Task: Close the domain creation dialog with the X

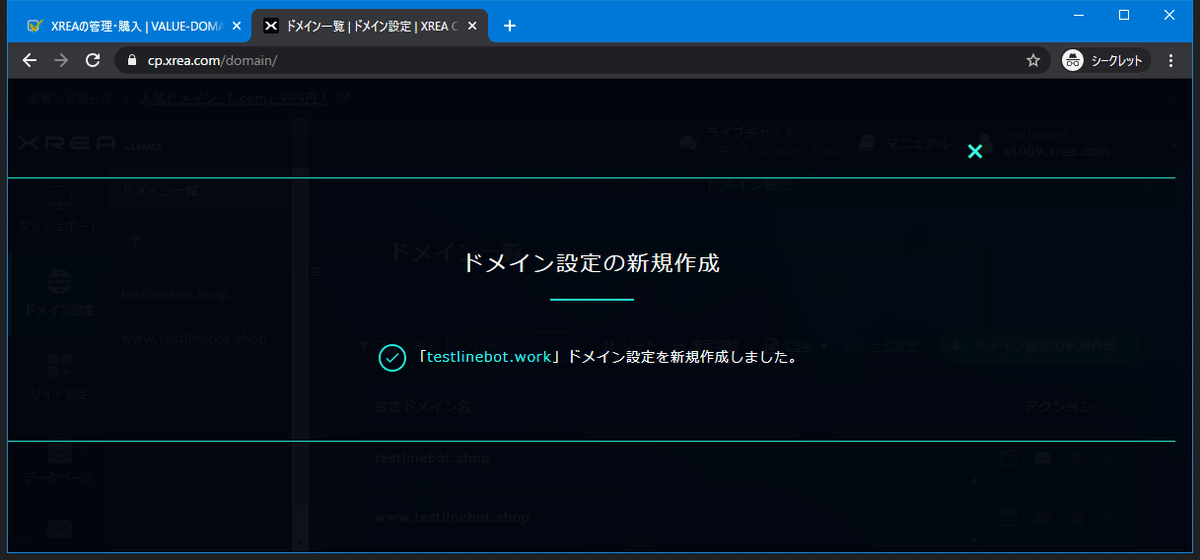Action: point(975,151)
